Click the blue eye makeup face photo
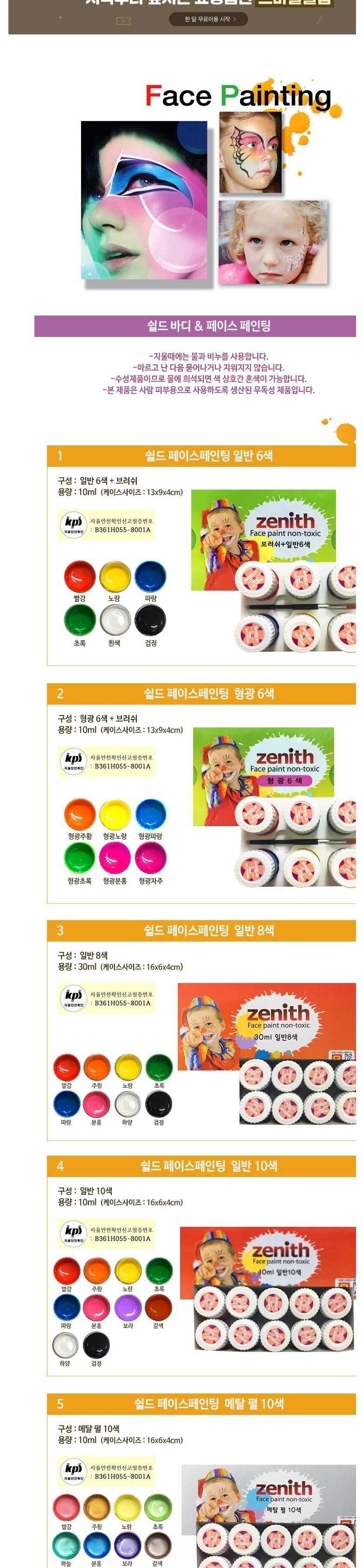This screenshot has height=1568, width=363. [144, 200]
